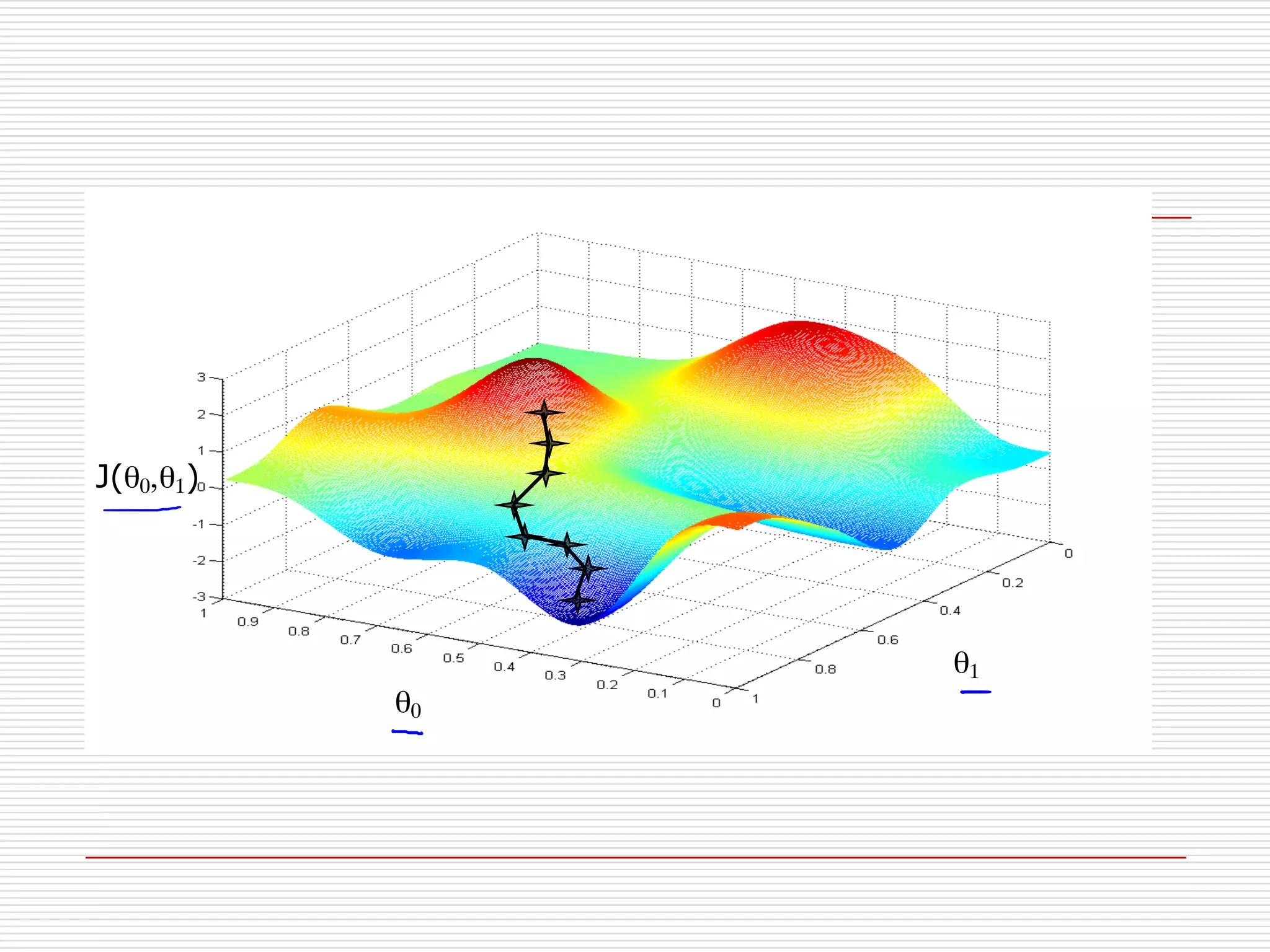Image resolution: width=1270 pixels, height=952 pixels.
Task: Click the blue underline beneath J(θ0,θ1)
Action: click(142, 509)
